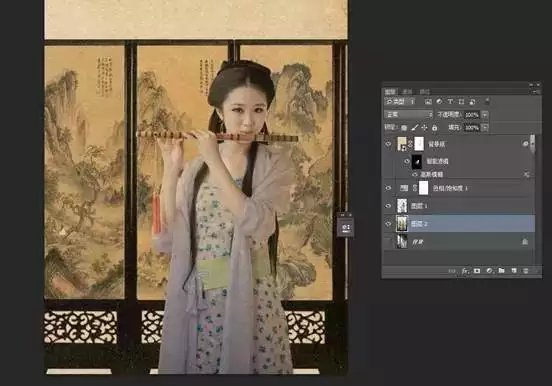
Task: Open the Layers panel flyout menu
Action: pyautogui.click(x=537, y=92)
